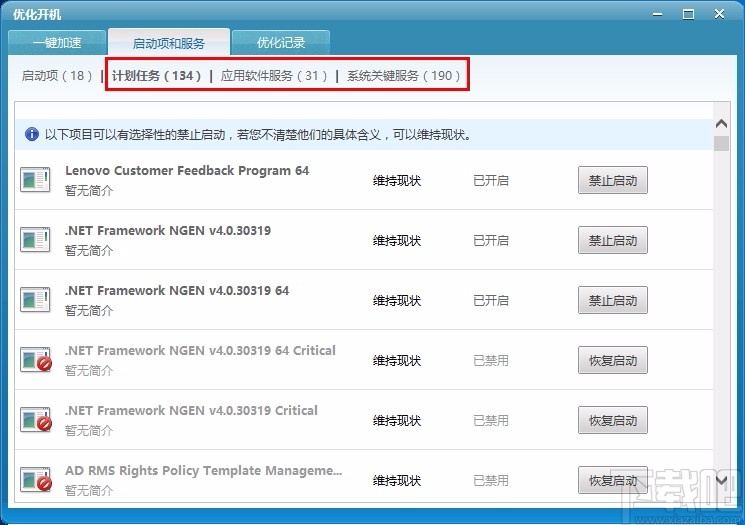Show 应用软件服务 (31) list
Image resolution: width=745 pixels, height=525 pixels.
click(x=274, y=76)
